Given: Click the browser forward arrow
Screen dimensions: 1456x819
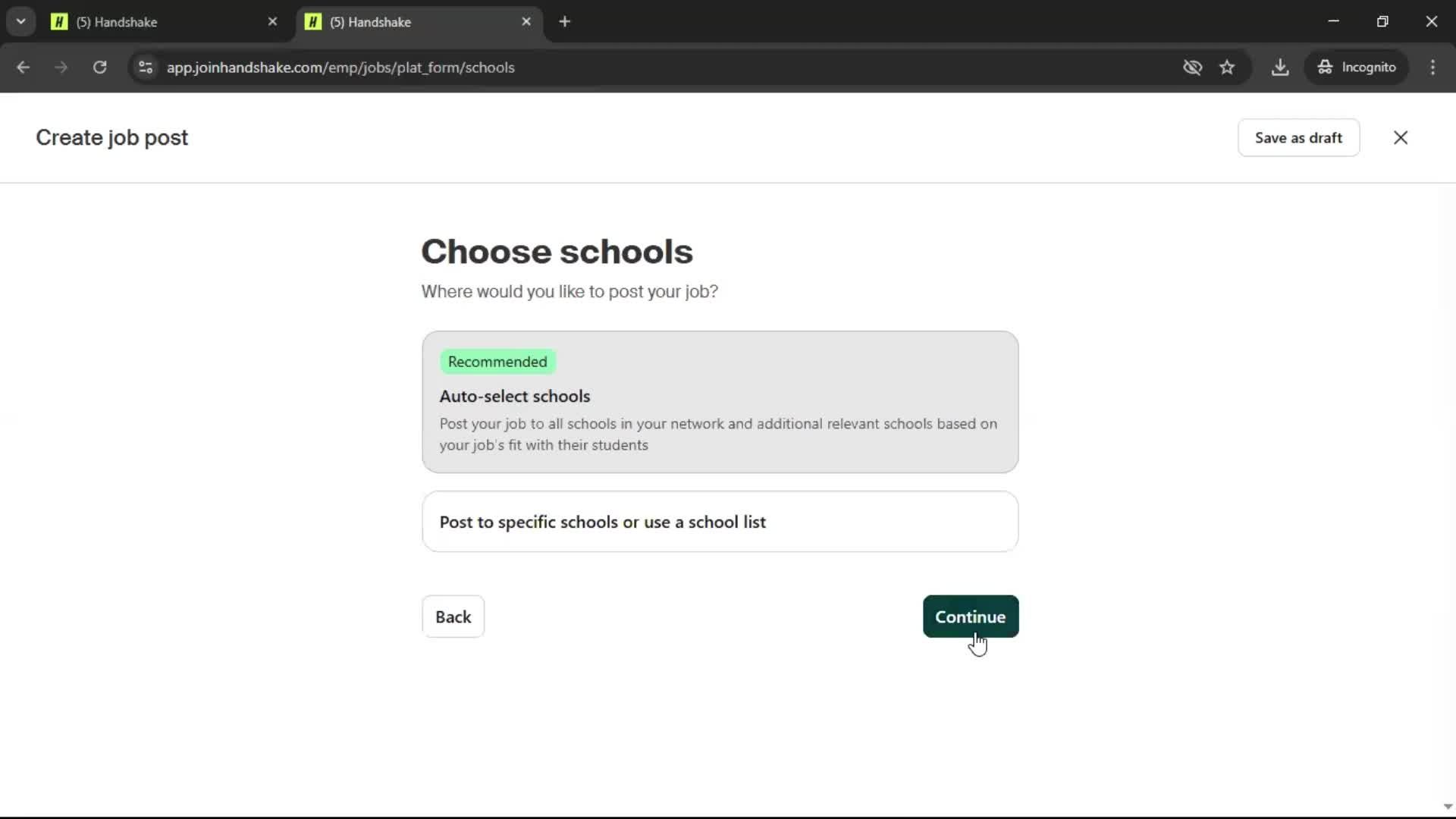Looking at the screenshot, I should (61, 67).
